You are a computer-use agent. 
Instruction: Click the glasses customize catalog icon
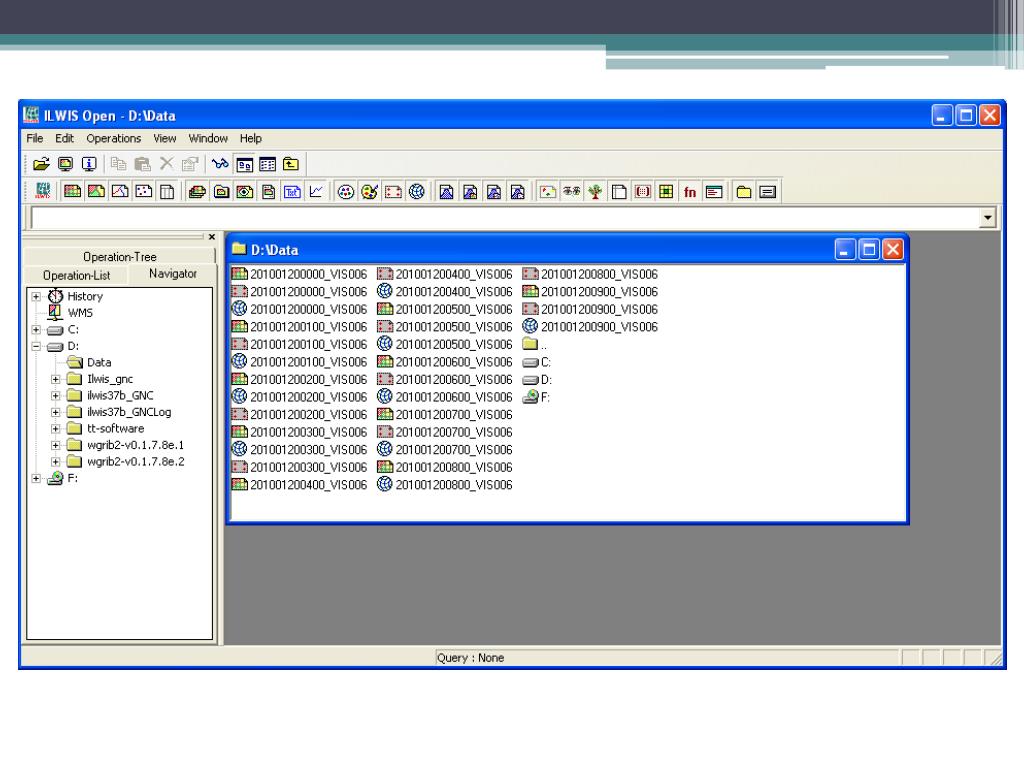click(x=220, y=164)
